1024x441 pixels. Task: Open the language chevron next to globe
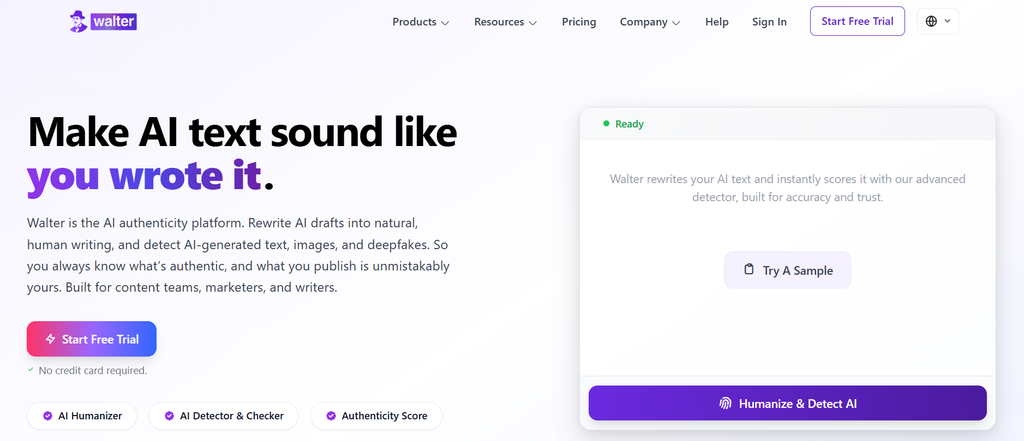tap(948, 22)
